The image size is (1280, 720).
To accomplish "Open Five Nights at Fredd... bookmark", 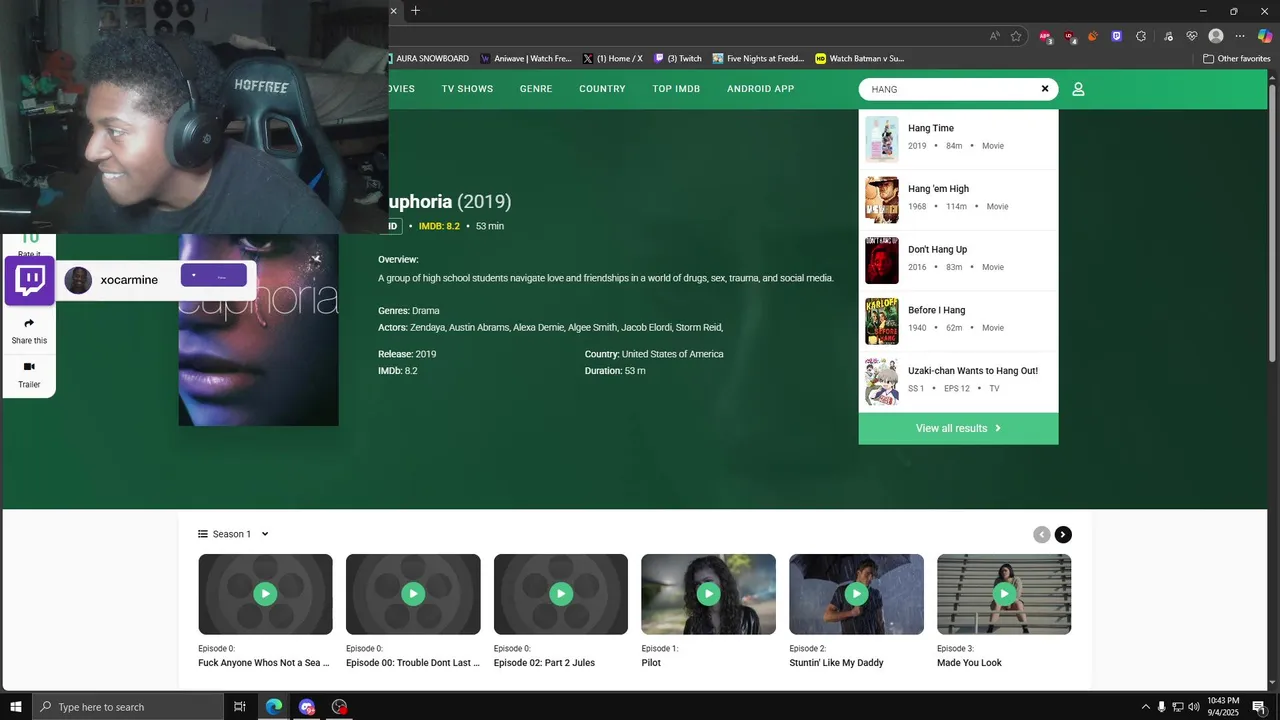I will (x=759, y=58).
